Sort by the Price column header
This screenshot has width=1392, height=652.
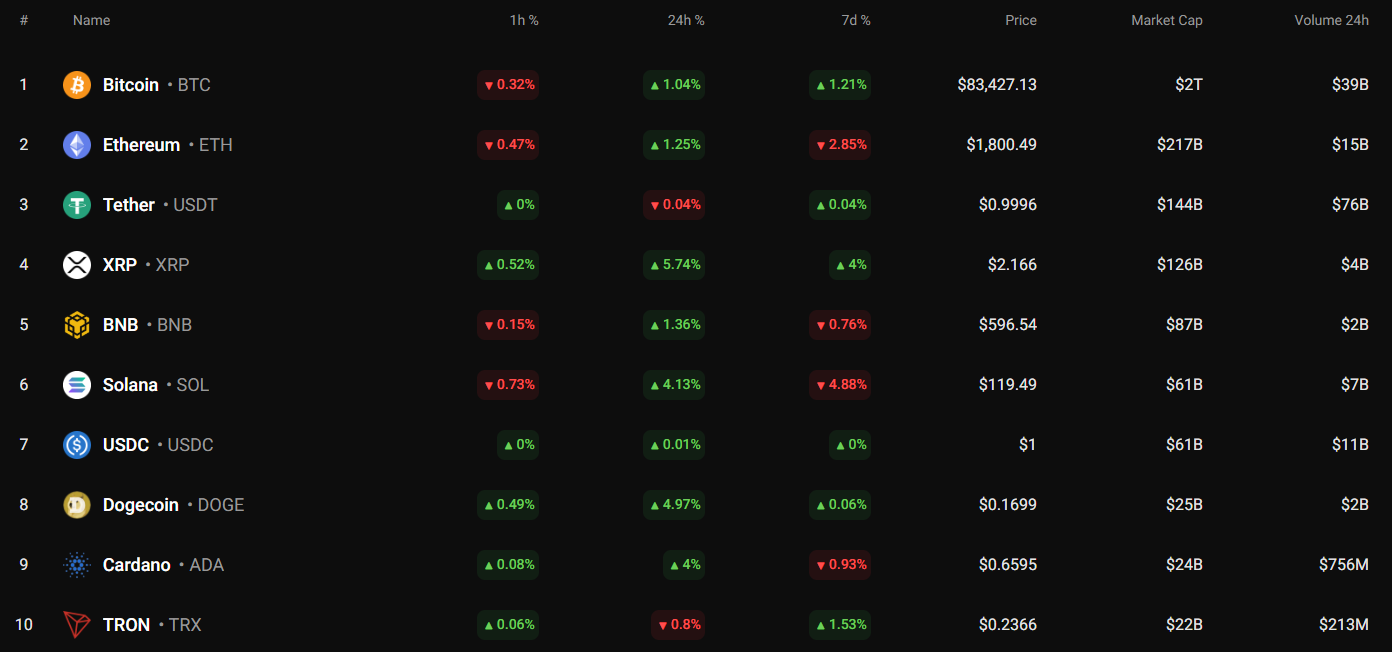pos(1021,20)
